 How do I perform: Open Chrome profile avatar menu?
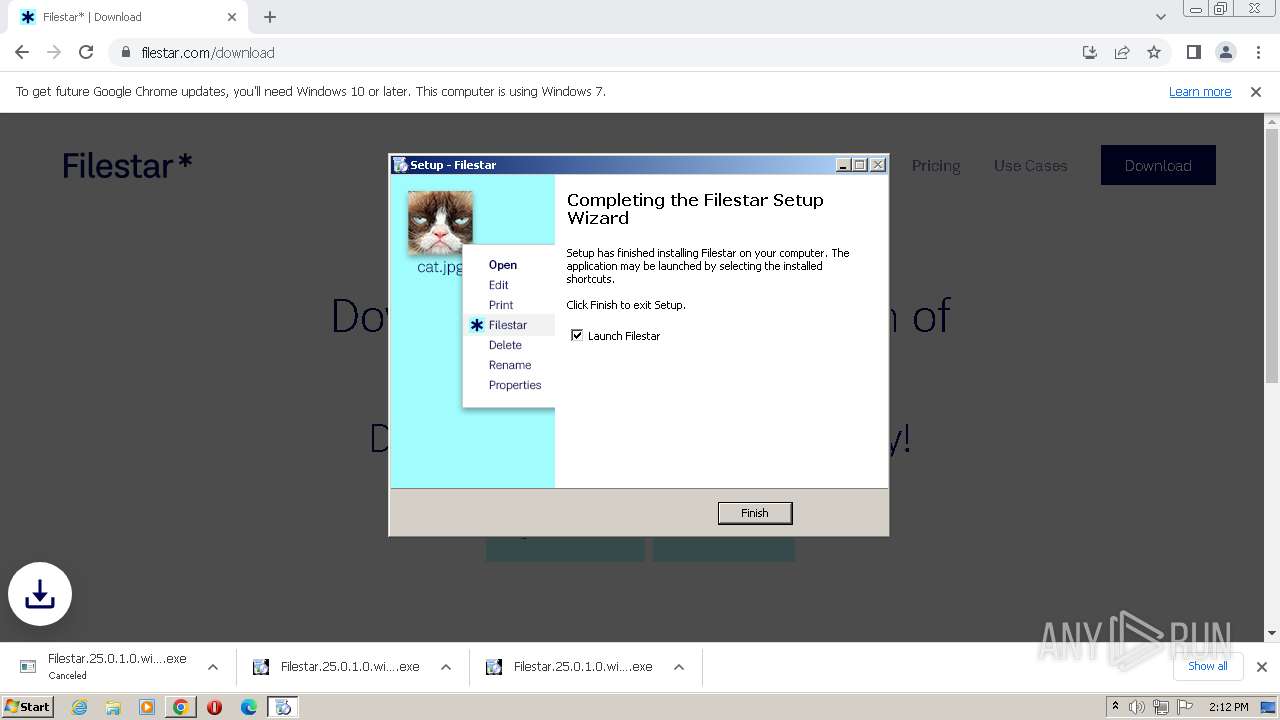1225,52
